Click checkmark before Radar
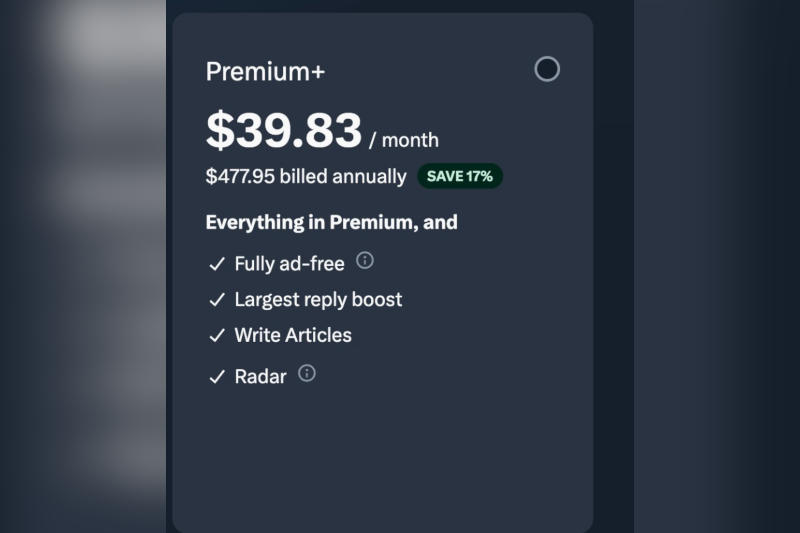Viewport: 800px width, 533px height. pos(216,377)
